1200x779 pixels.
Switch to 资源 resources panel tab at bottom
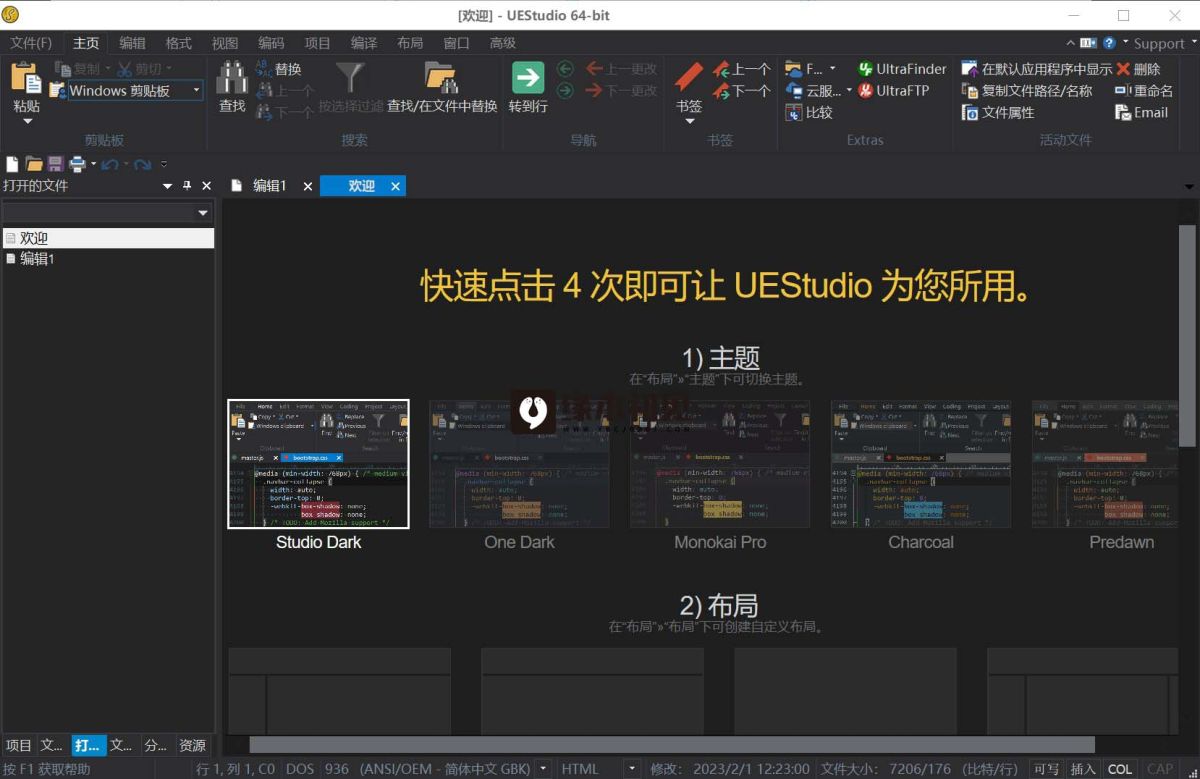point(192,745)
